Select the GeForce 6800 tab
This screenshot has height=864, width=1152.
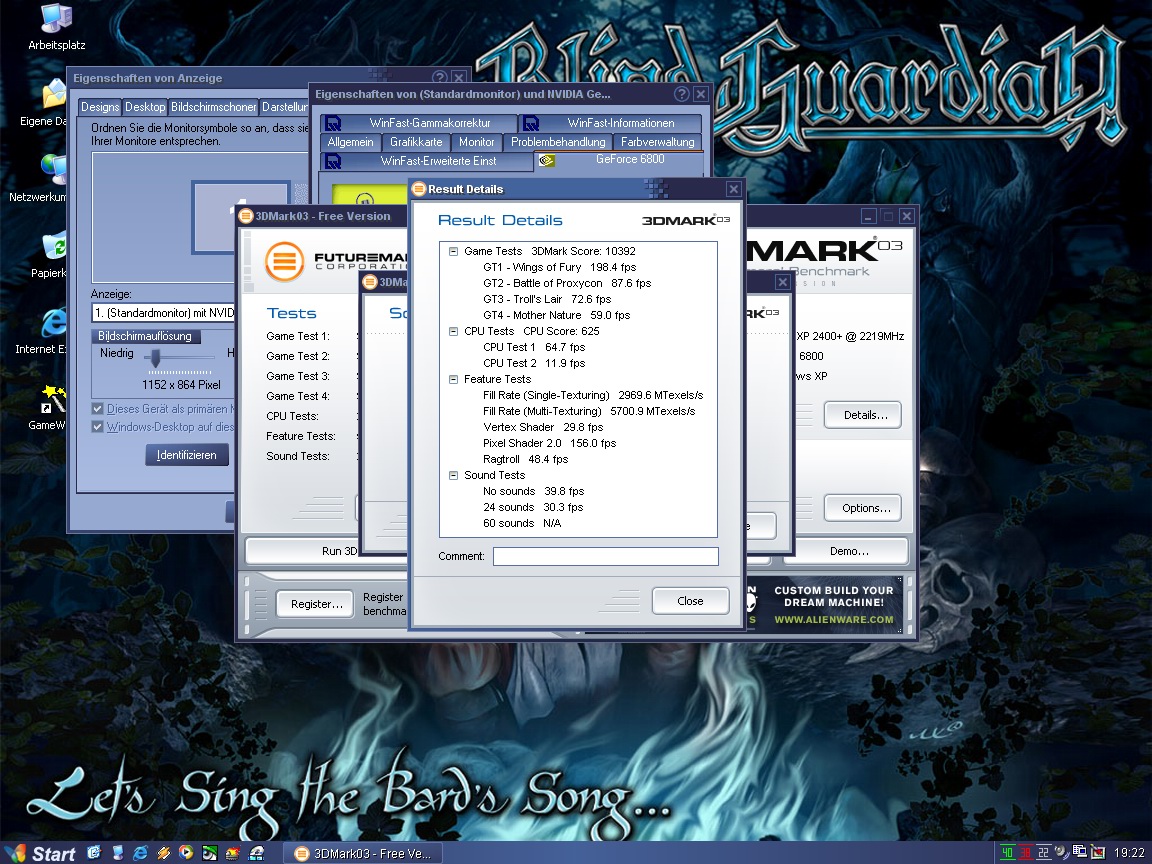click(x=619, y=159)
